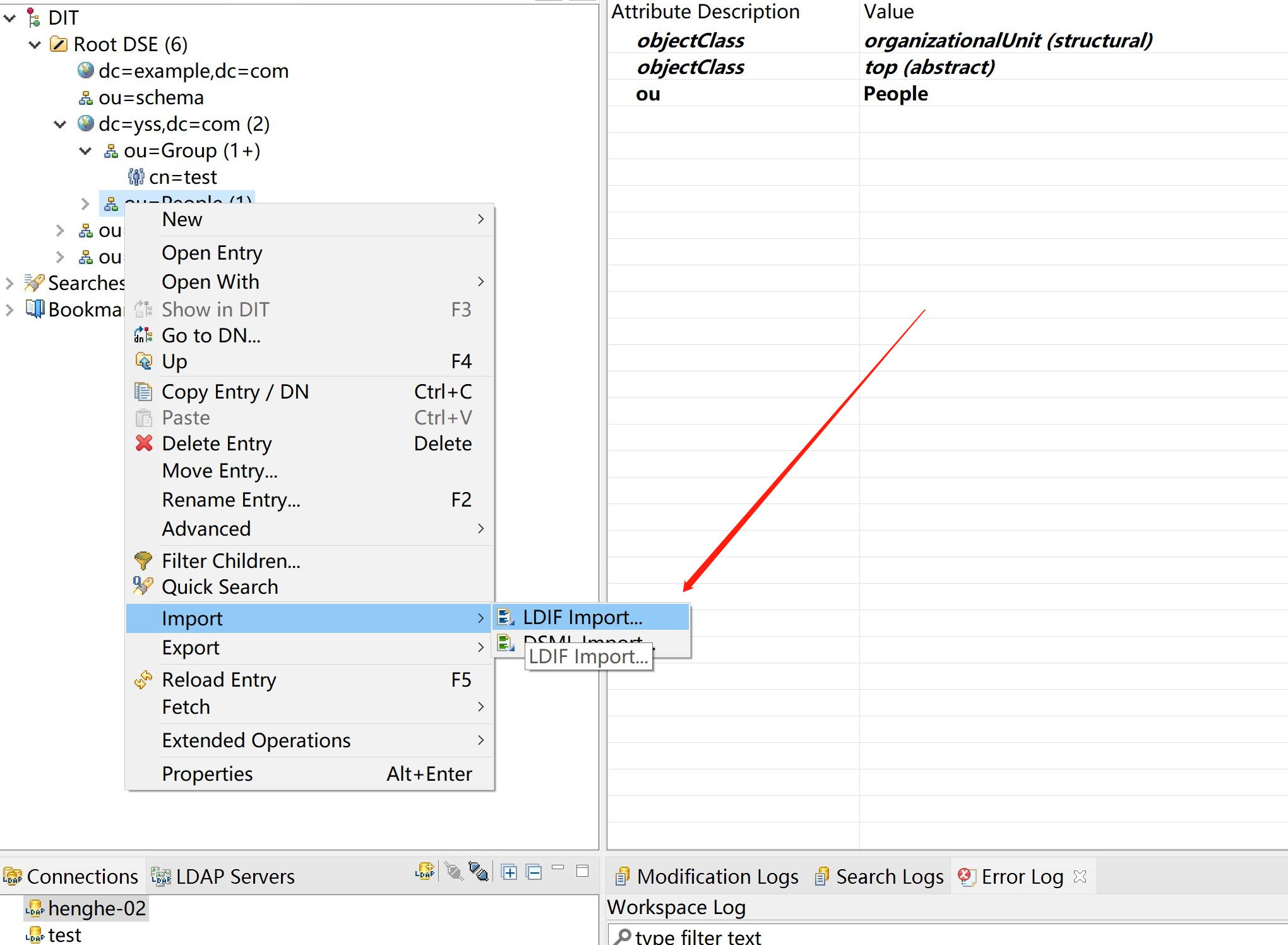Select Properties in the context menu

(x=207, y=774)
